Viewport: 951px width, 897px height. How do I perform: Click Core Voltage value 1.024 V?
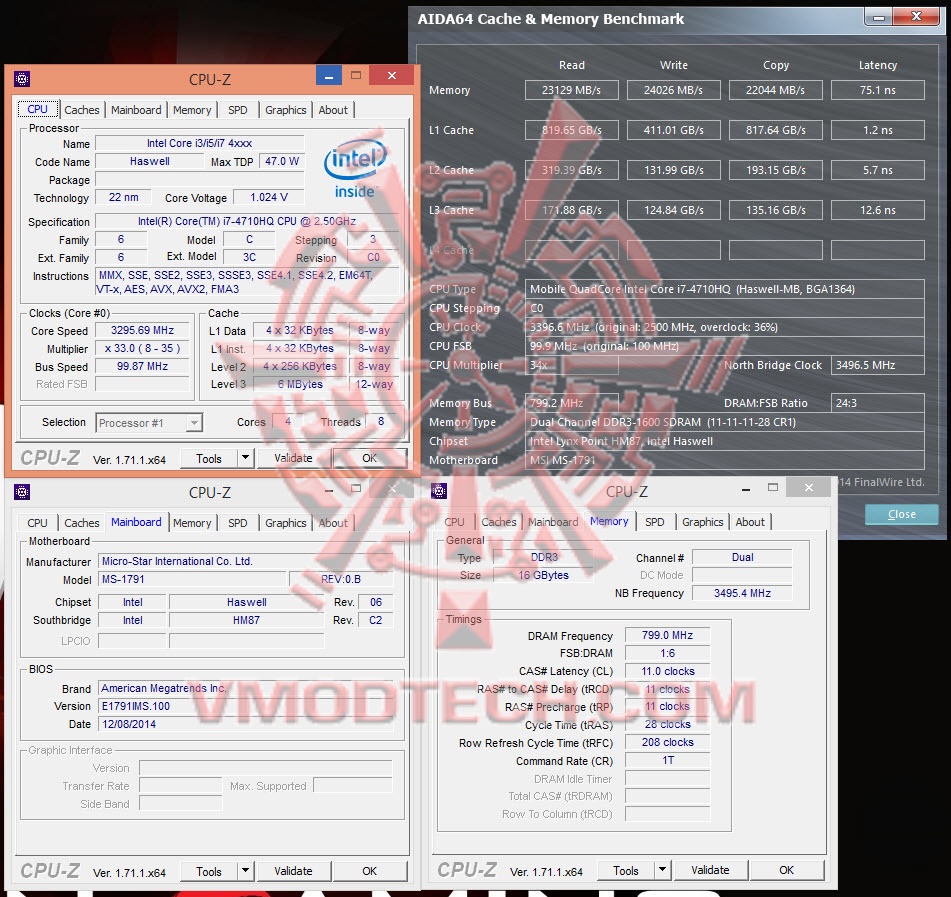click(269, 197)
